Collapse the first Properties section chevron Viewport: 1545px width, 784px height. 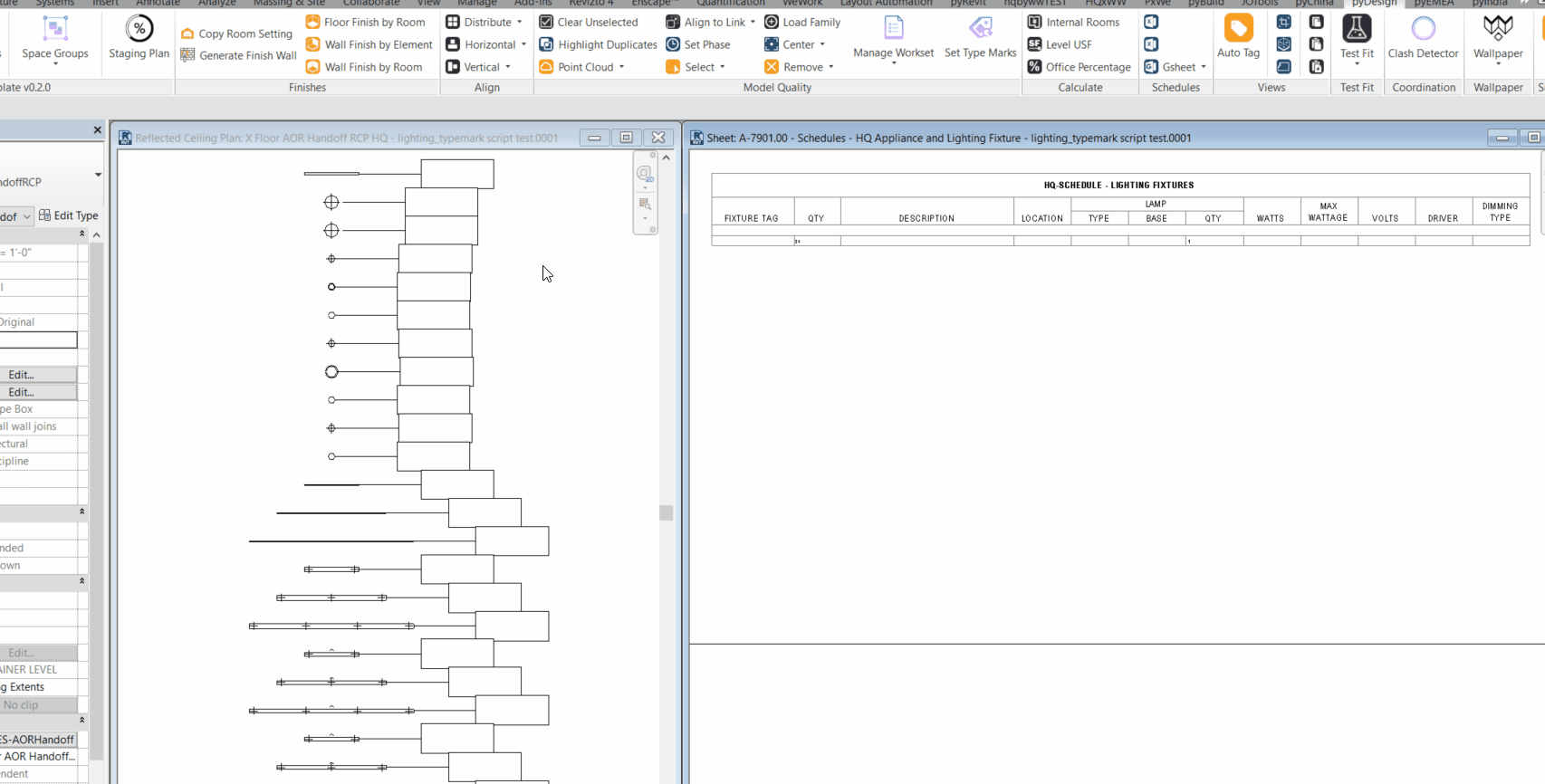pyautogui.click(x=82, y=234)
